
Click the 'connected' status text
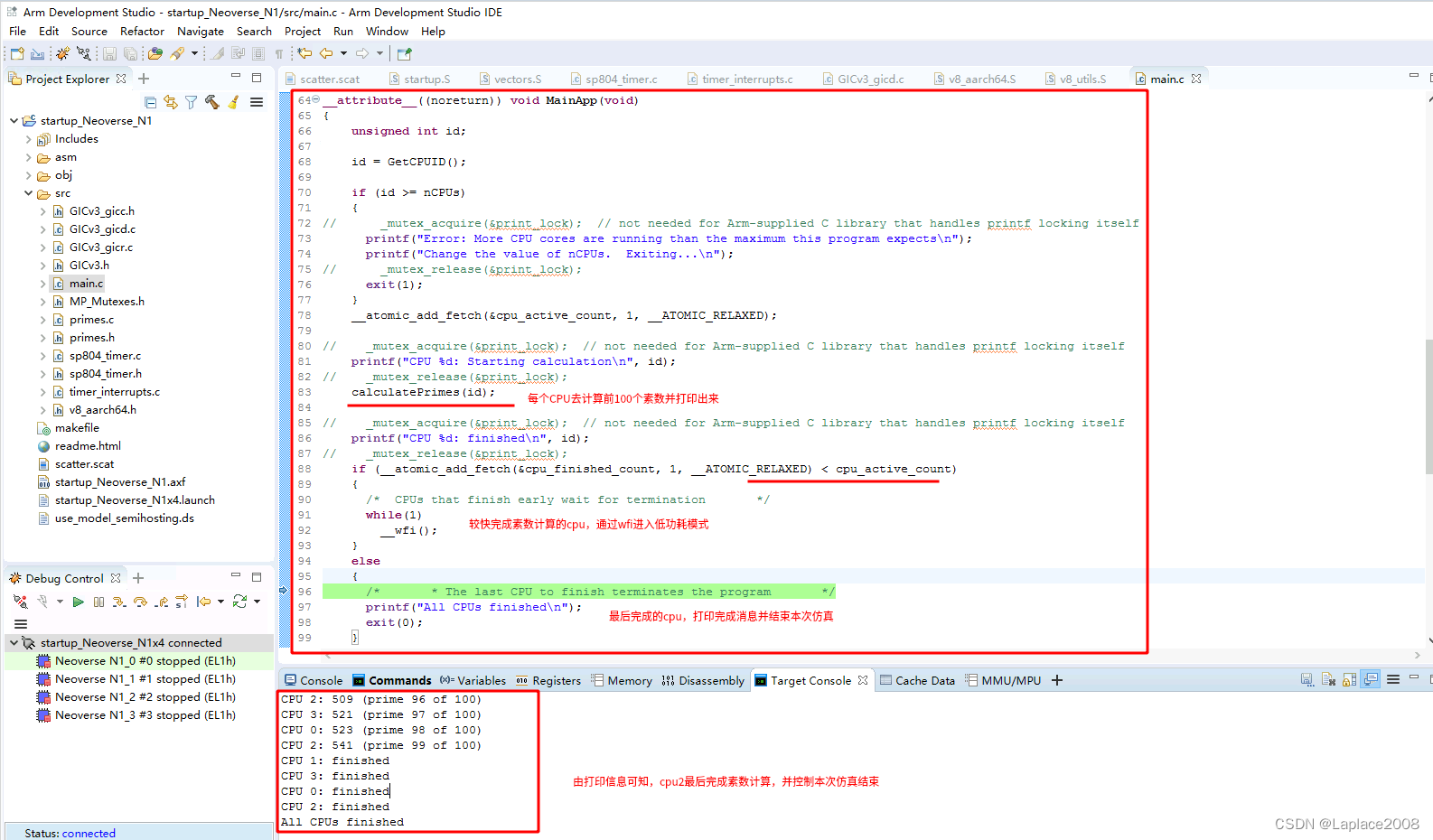point(89,833)
